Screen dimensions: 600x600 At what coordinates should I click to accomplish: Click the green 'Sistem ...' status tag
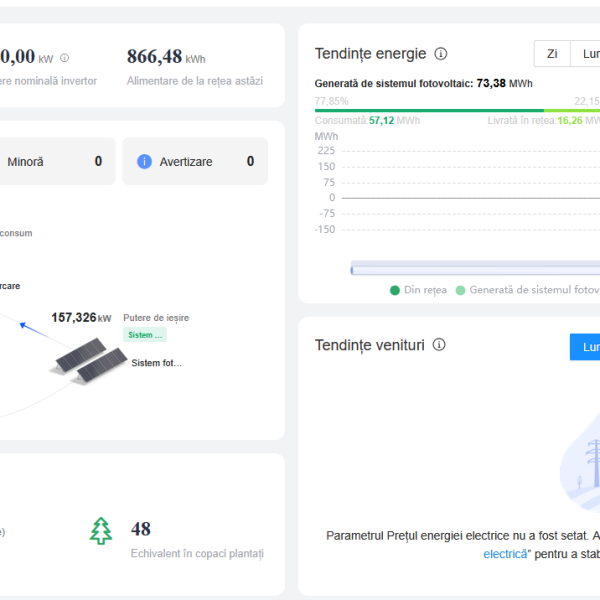click(x=145, y=335)
